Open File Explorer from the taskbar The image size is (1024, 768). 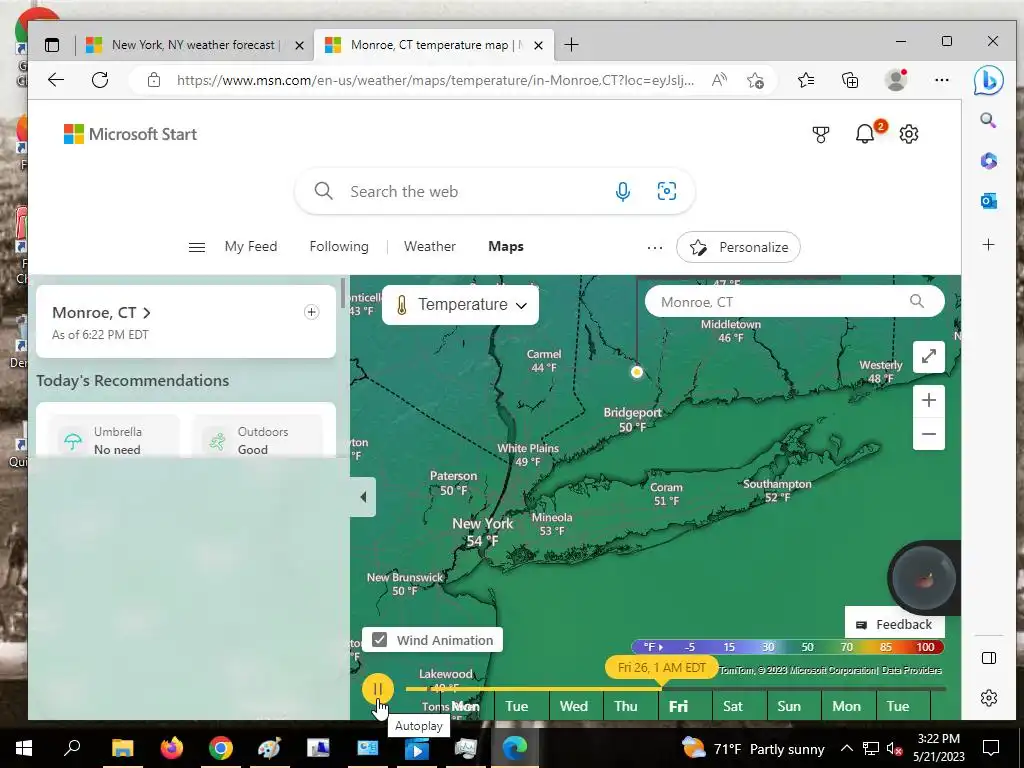(x=122, y=748)
